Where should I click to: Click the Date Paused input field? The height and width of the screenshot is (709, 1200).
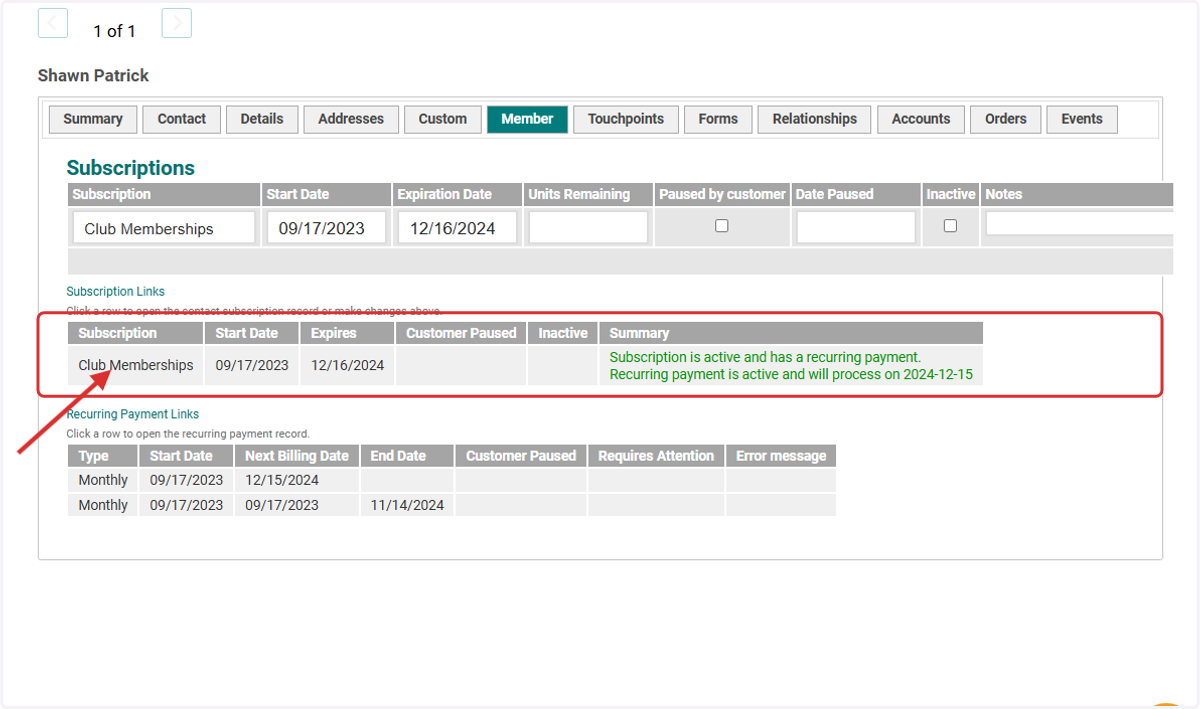[856, 228]
